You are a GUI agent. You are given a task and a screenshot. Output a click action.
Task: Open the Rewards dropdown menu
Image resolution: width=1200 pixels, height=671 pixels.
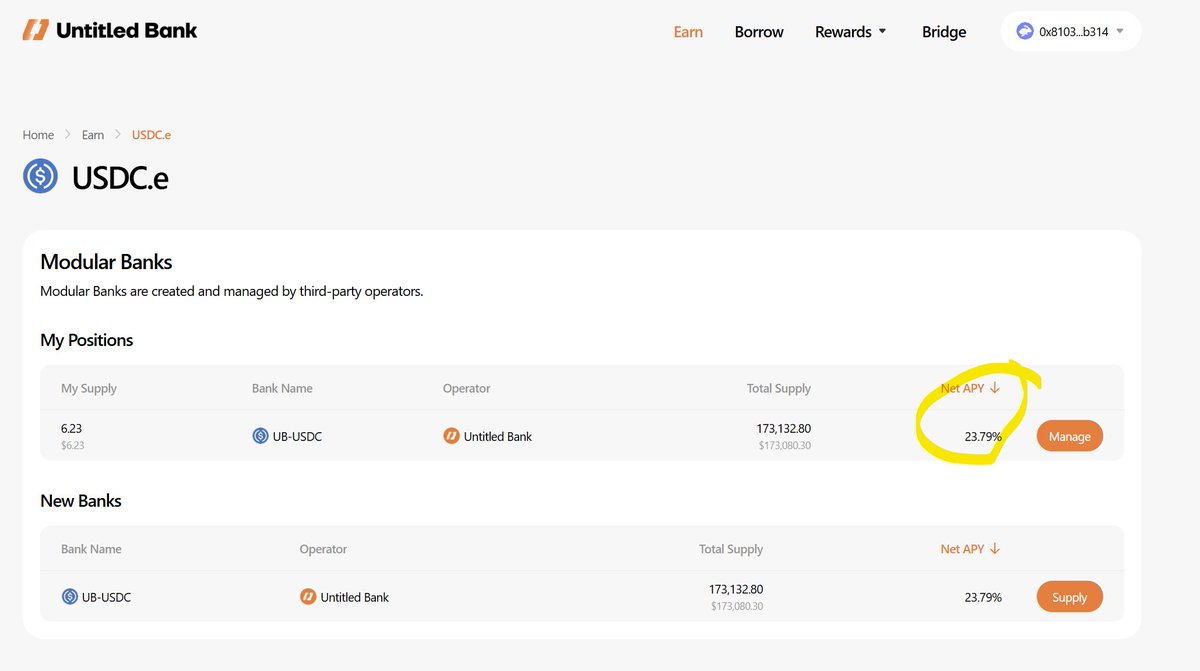tap(851, 32)
